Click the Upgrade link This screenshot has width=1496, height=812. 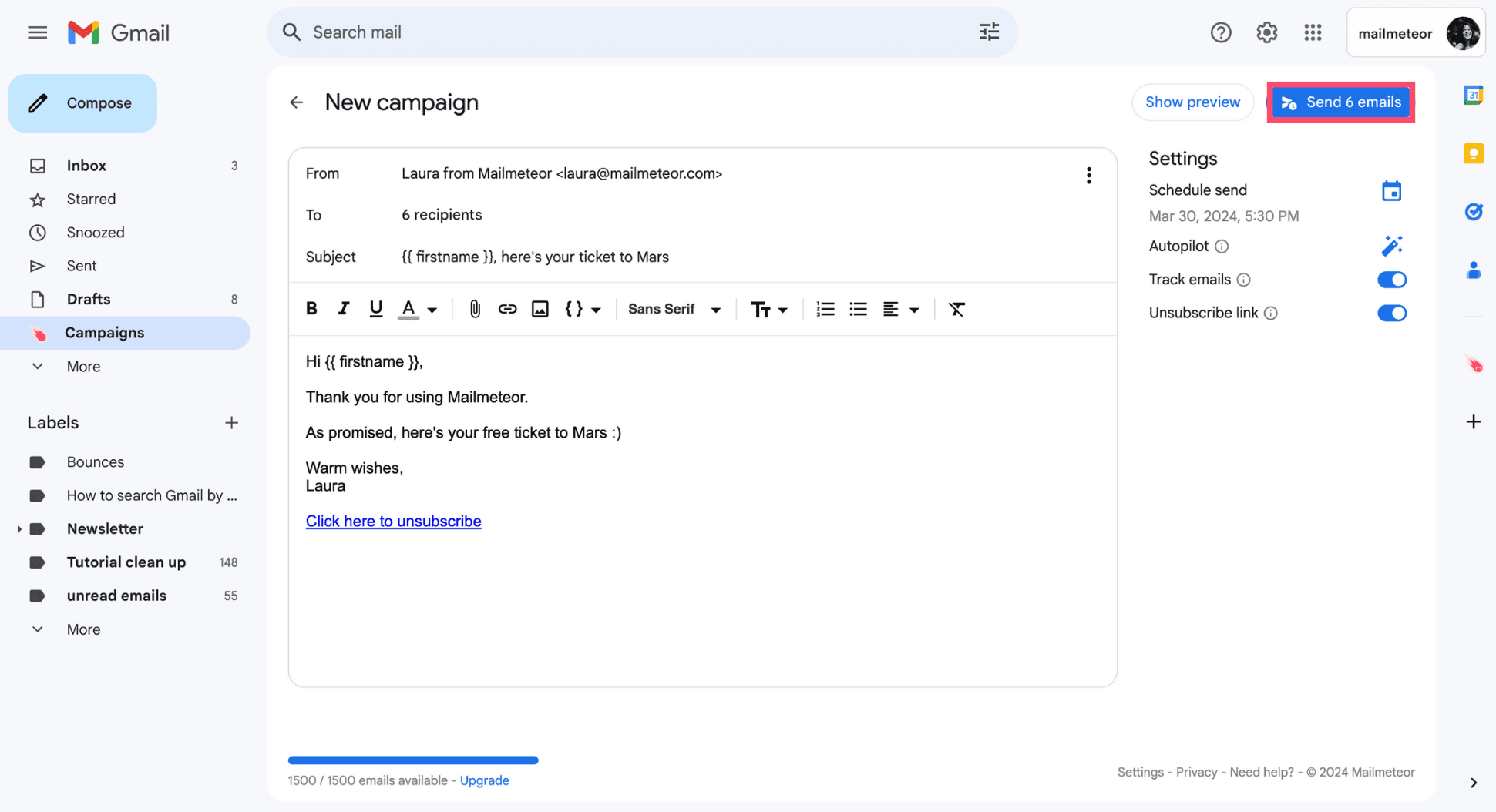pos(484,780)
